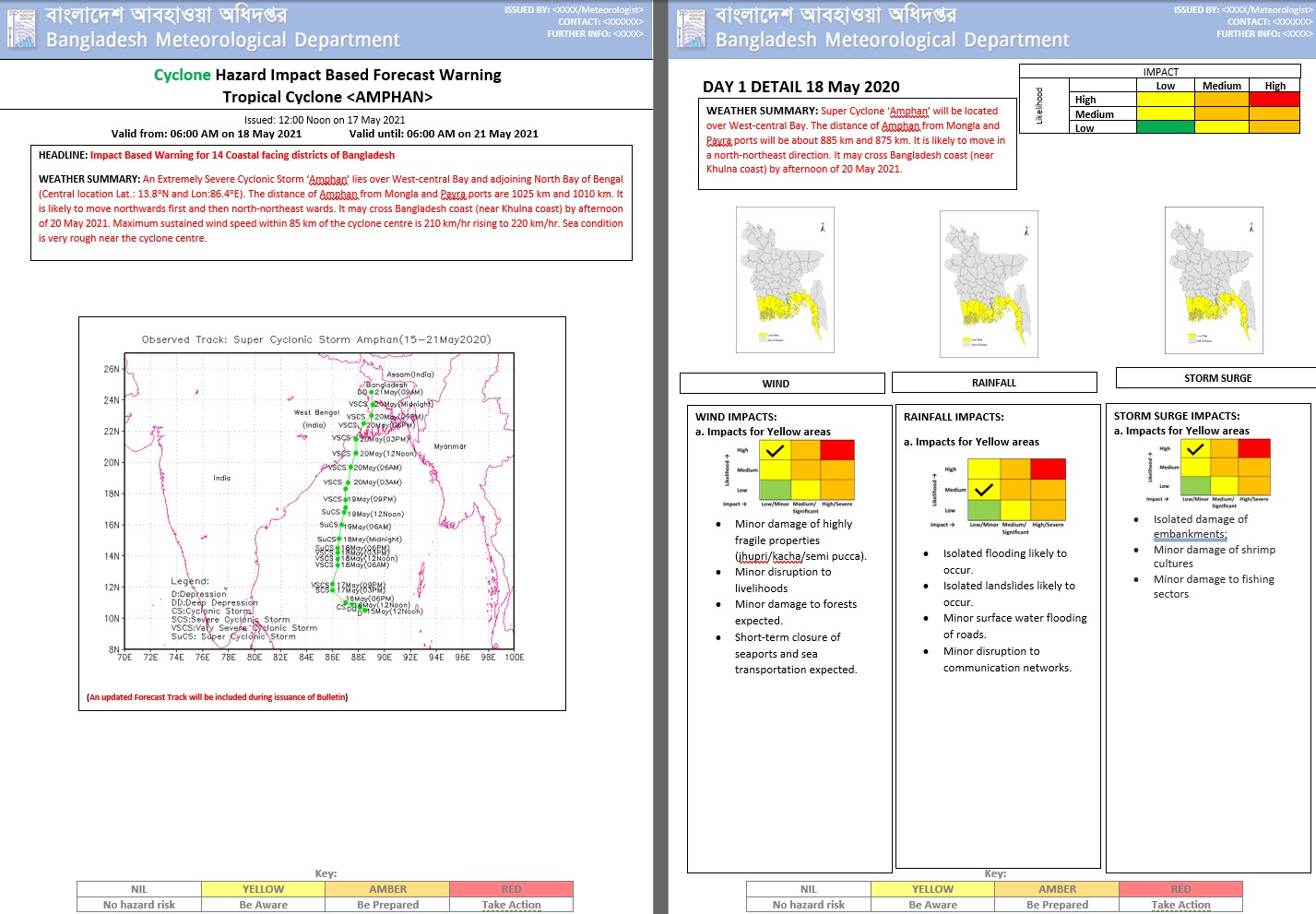Click the underlined 'embankments;' text
Image resolution: width=1316 pixels, height=914 pixels.
(1190, 534)
